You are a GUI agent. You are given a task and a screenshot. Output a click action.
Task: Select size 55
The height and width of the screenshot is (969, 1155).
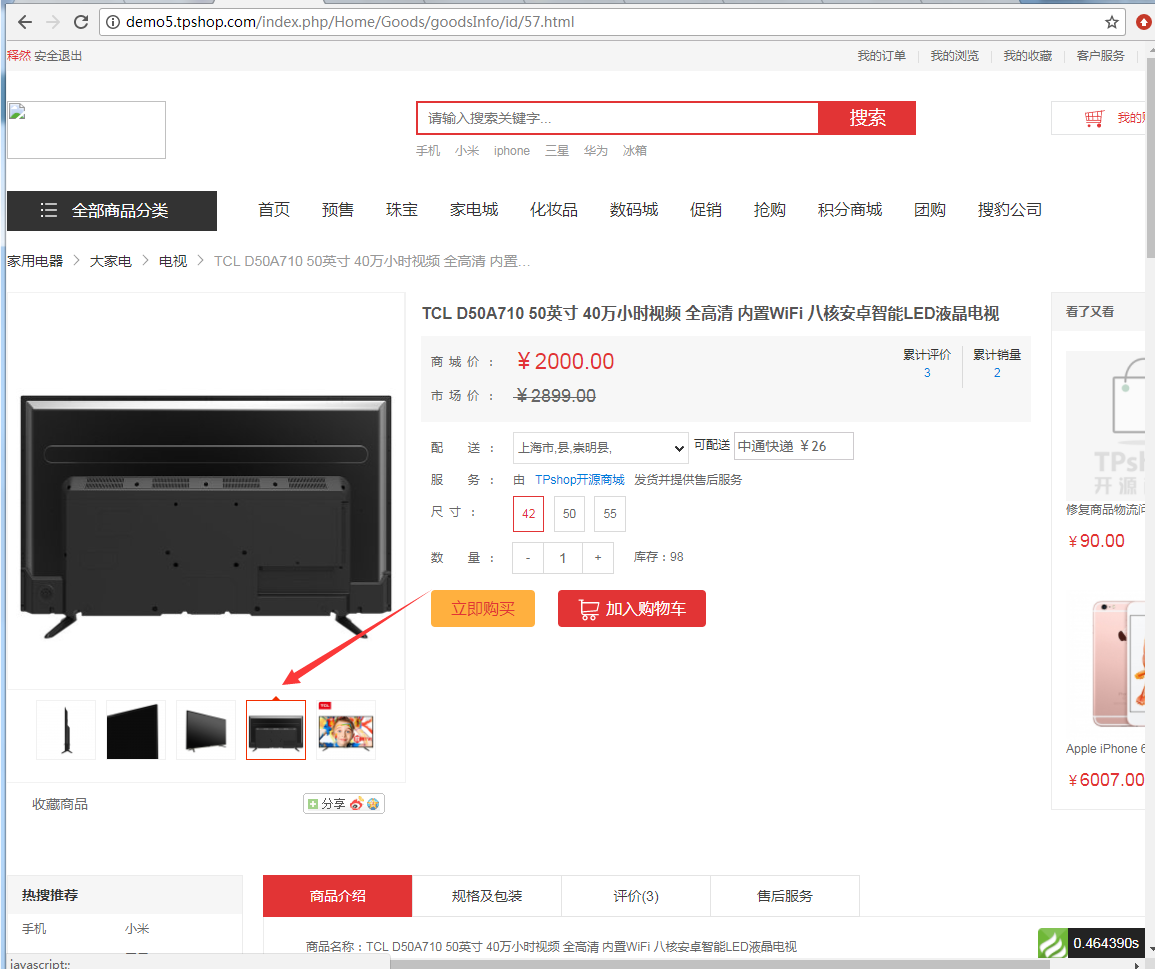610,514
